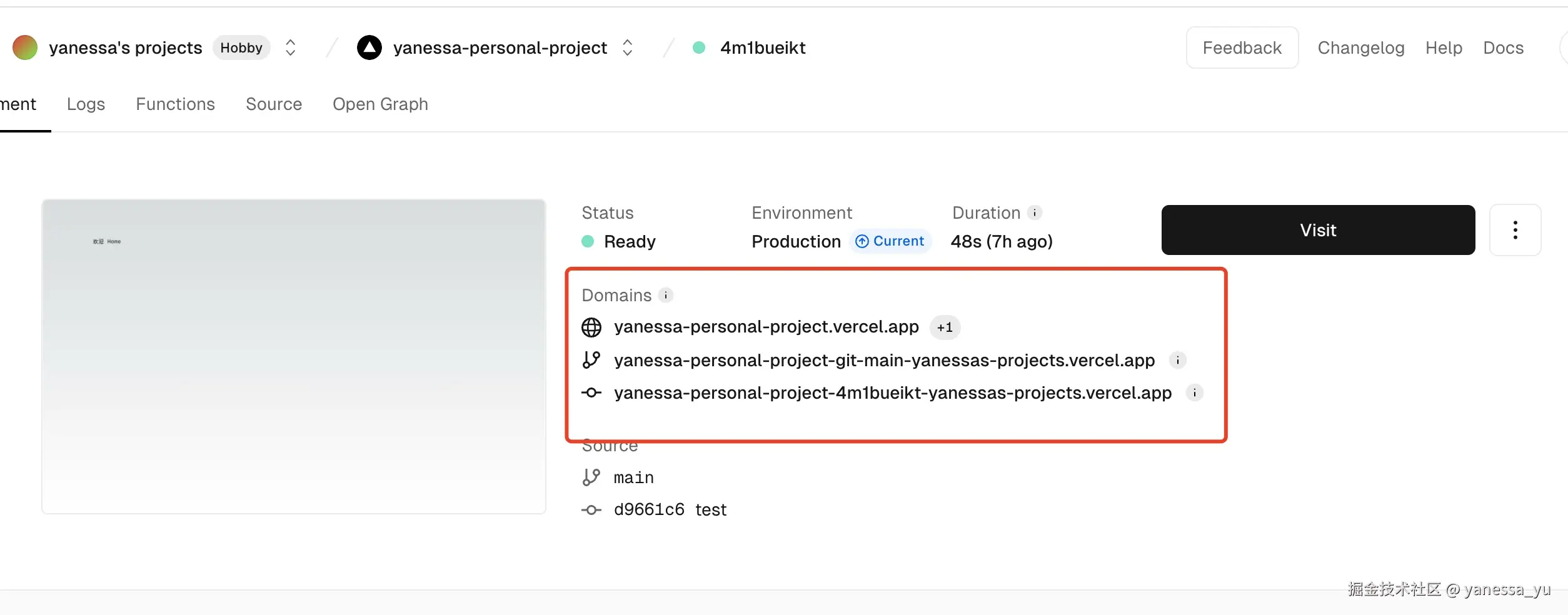Click the commit icon beside d9661c6
This screenshot has width=1568, height=615.
click(591, 510)
